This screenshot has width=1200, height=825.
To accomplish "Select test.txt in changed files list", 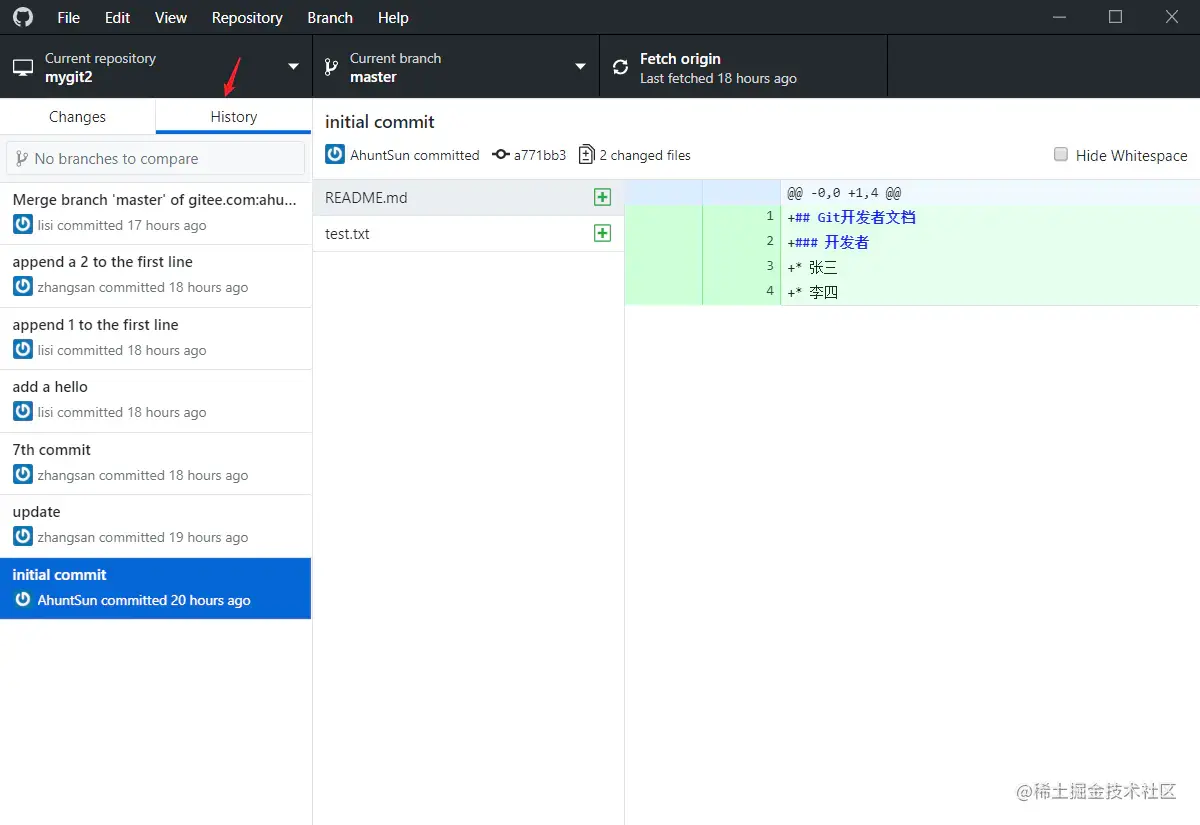I will coord(468,233).
